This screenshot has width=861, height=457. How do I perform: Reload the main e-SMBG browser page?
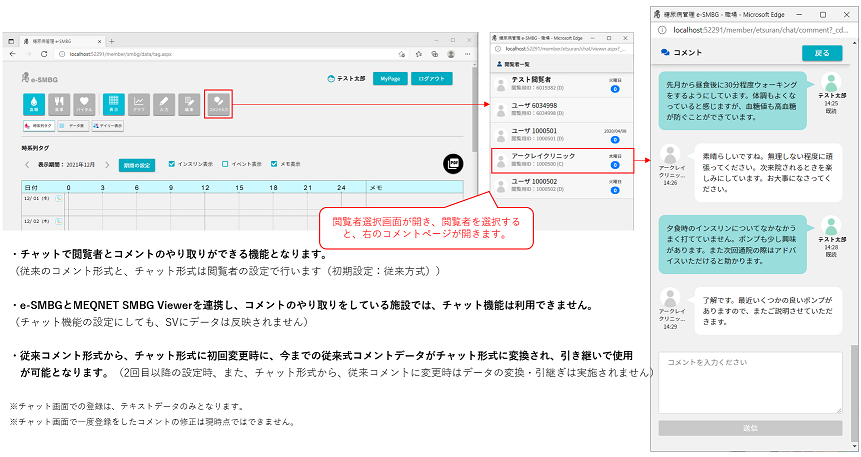click(x=44, y=54)
